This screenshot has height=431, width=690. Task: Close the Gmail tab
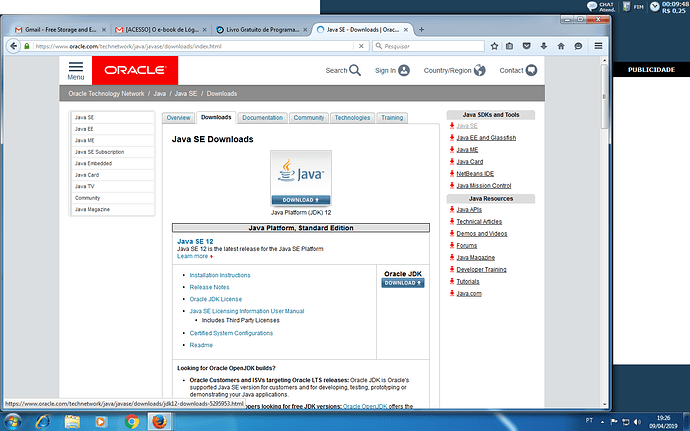(x=104, y=30)
